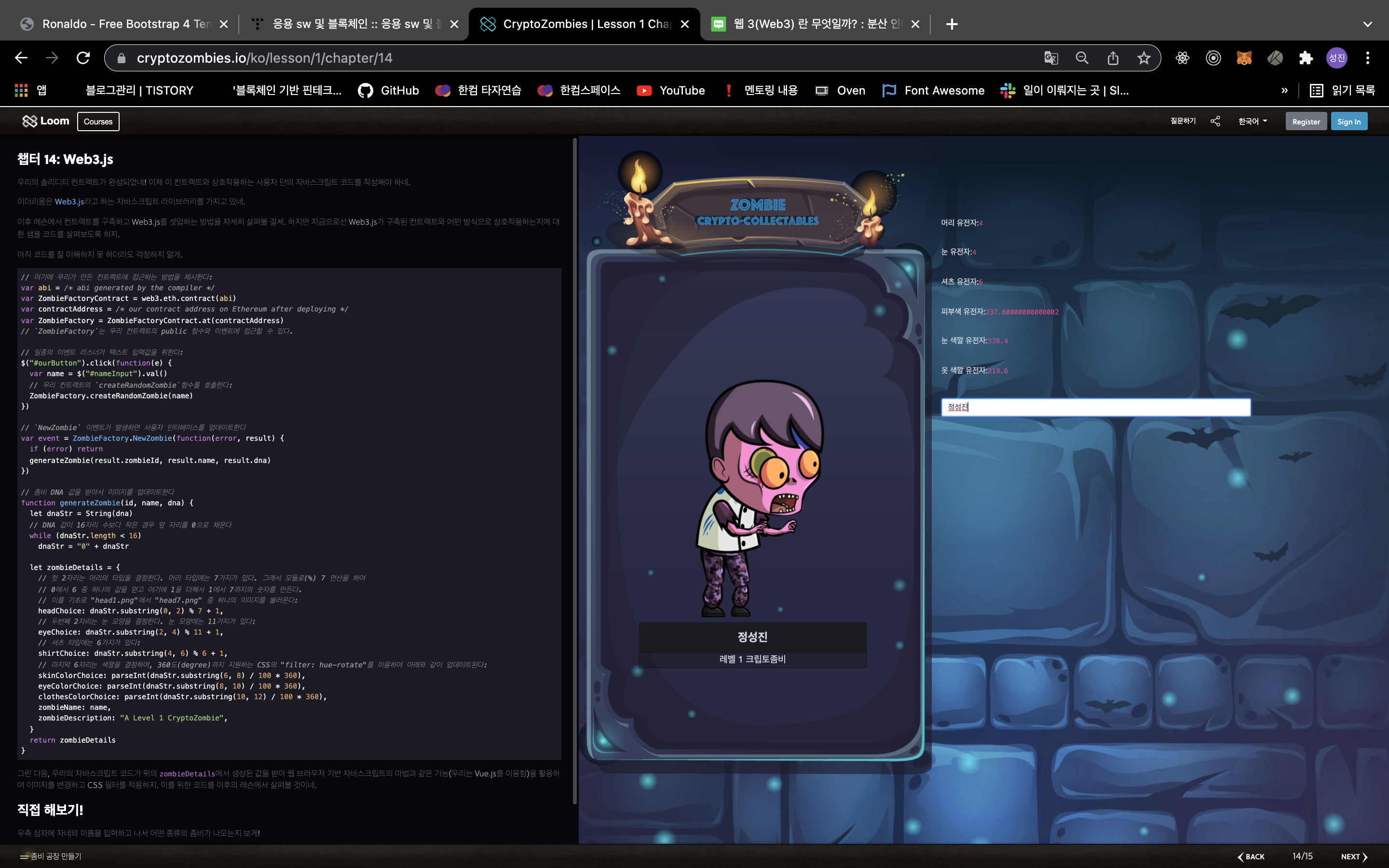Open the 한국어 language dropdown
1389x868 pixels.
[x=1253, y=121]
